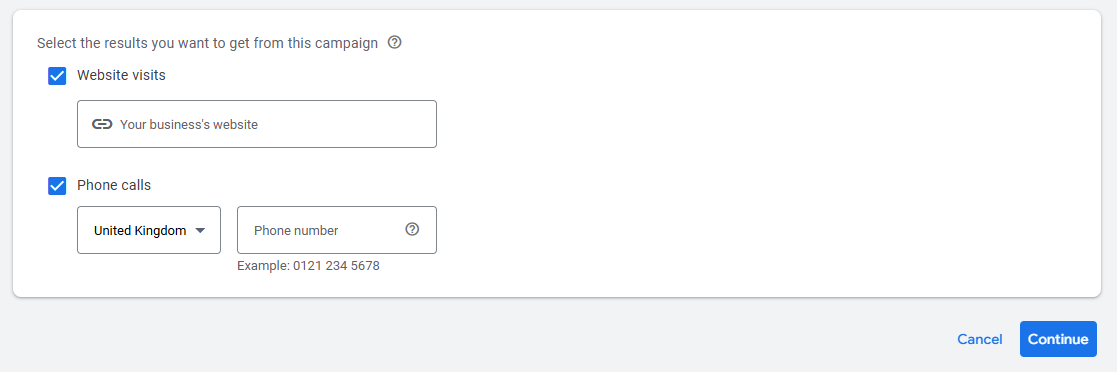Open help icon beside campaign results heading
The height and width of the screenshot is (372, 1117).
[x=395, y=43]
